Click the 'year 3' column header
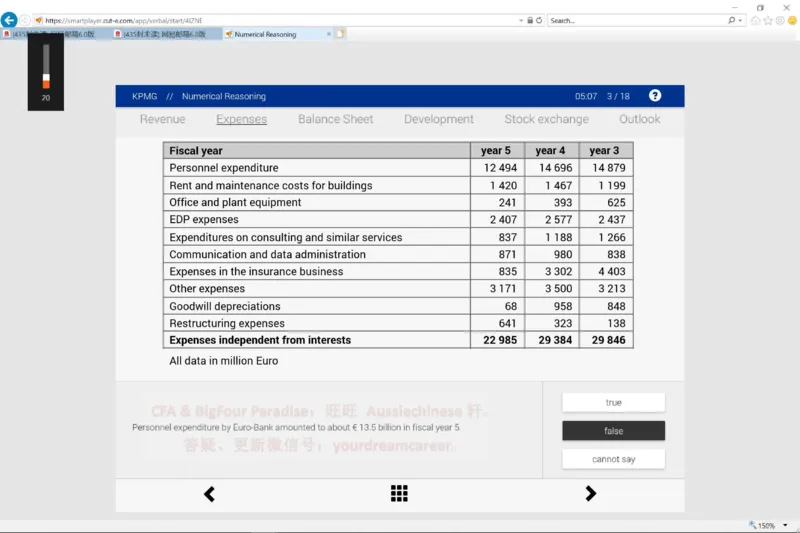The height and width of the screenshot is (533, 800). click(605, 150)
